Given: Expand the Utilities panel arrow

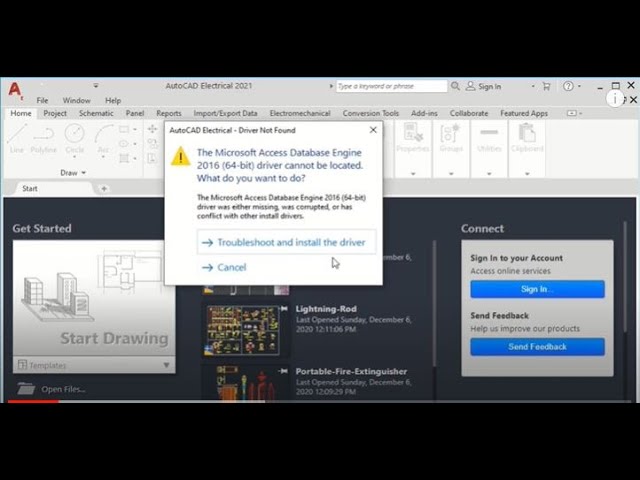Looking at the screenshot, I should click(x=489, y=174).
